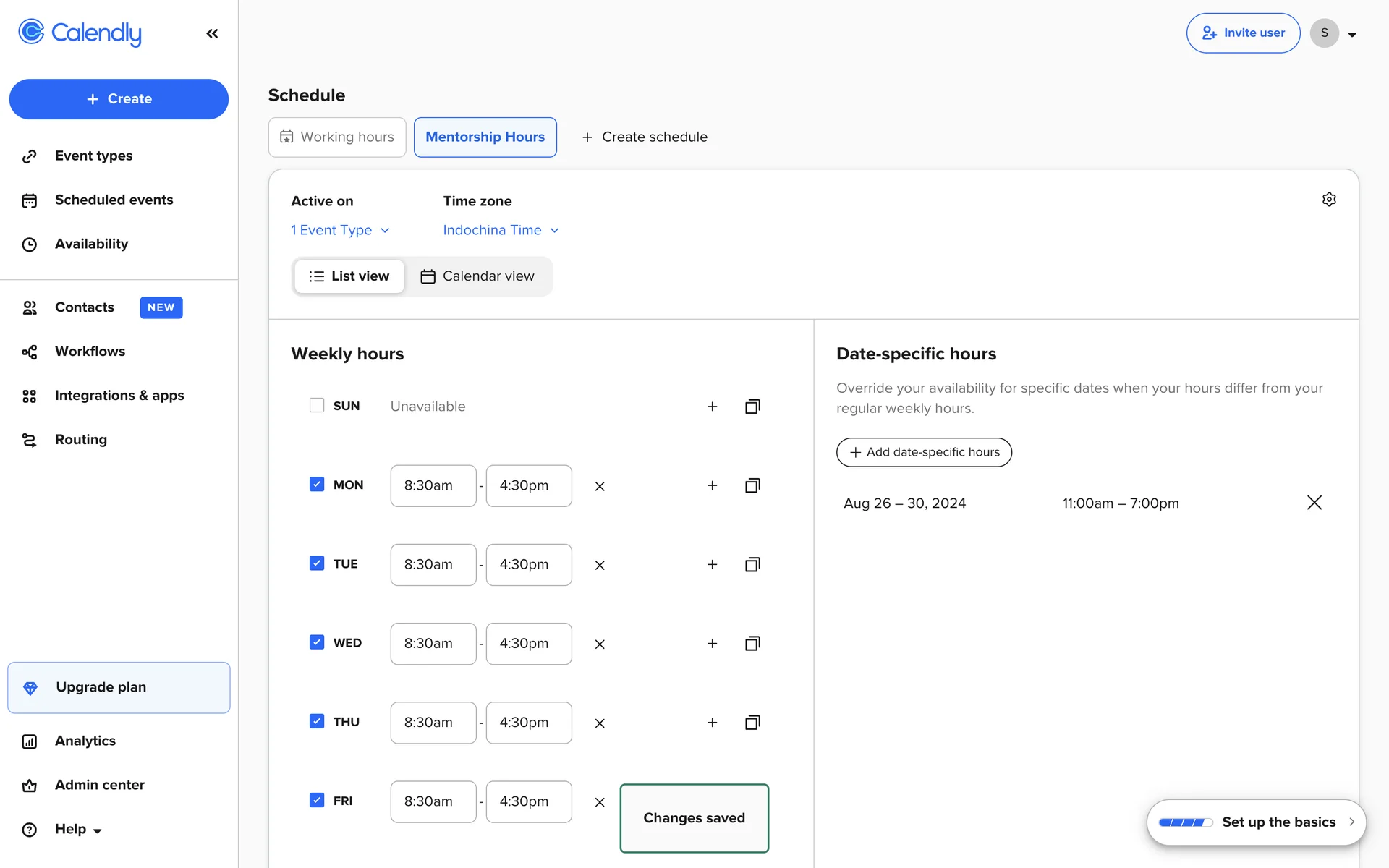Copy Monday hours to other days
Screen dimensions: 1389x868
(752, 485)
